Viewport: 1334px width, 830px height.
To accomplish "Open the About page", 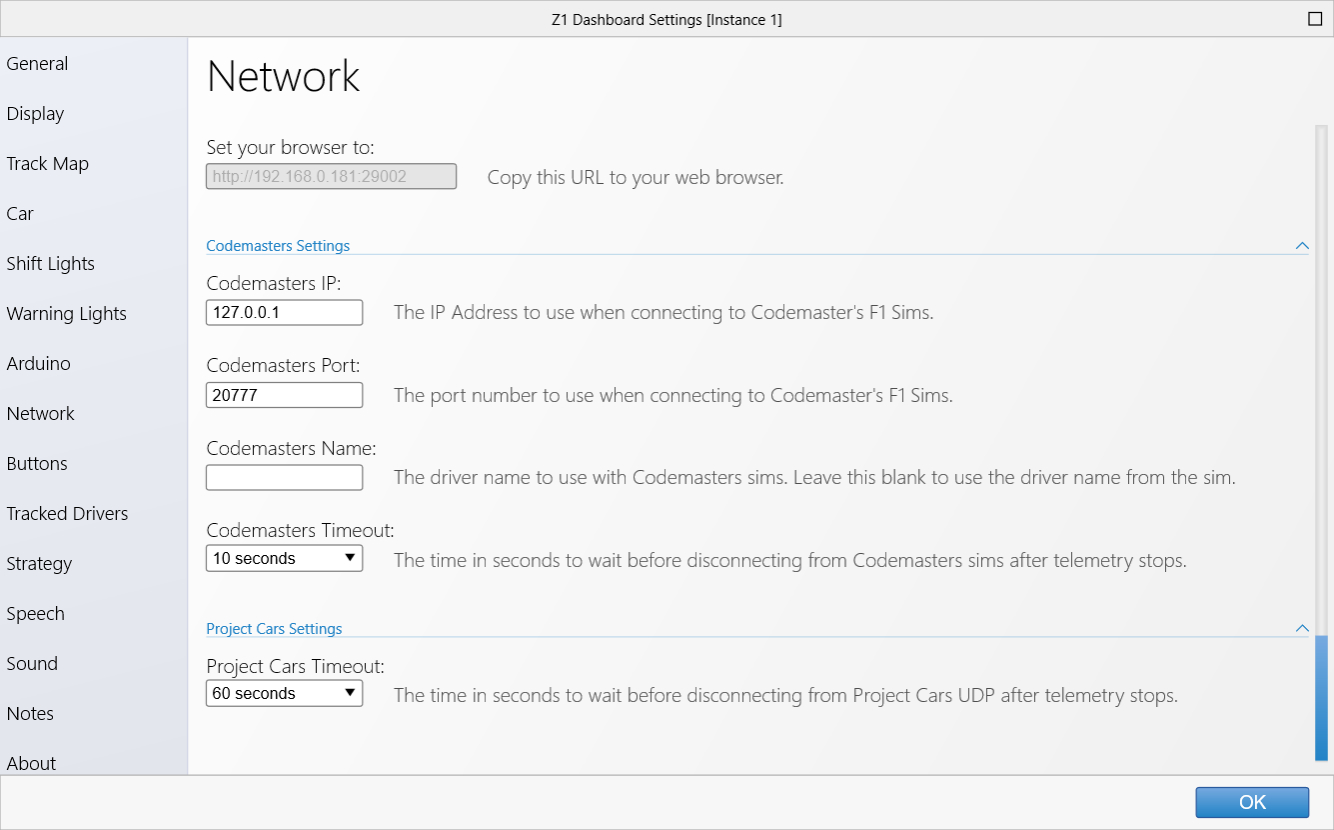I will coord(31,763).
